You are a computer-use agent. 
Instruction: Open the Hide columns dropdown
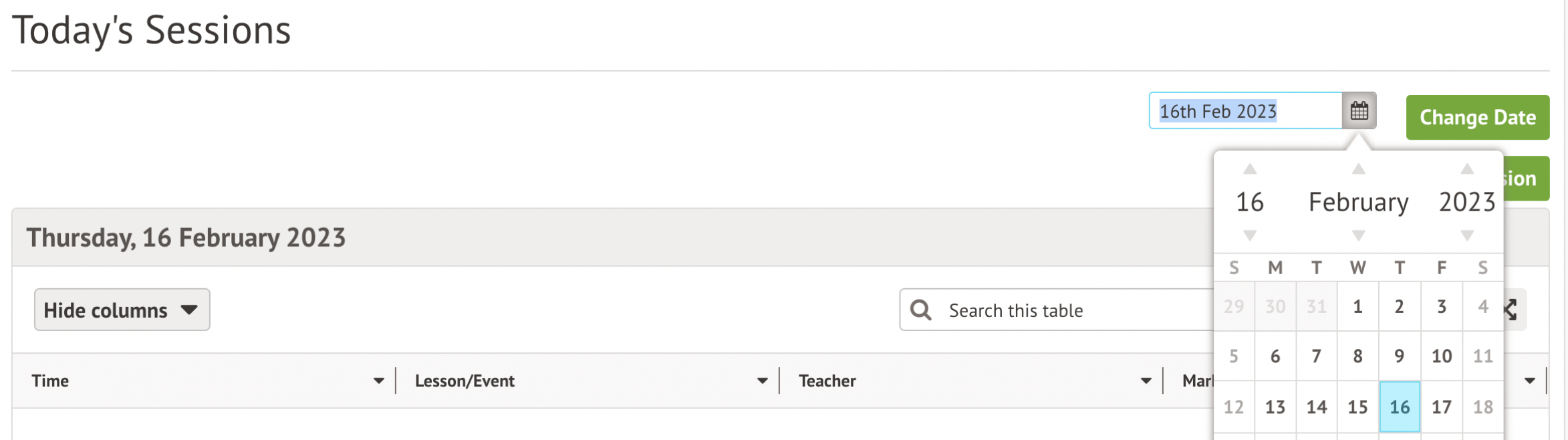click(x=122, y=310)
